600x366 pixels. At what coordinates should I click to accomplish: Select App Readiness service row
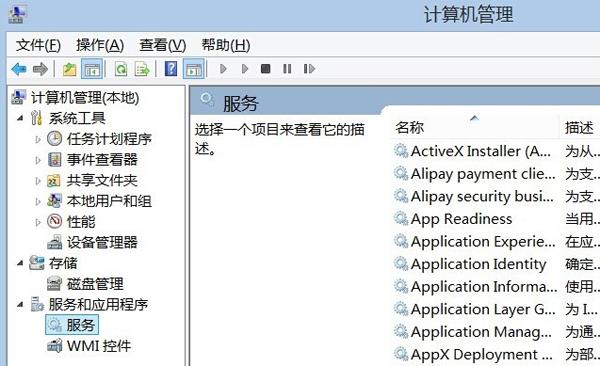(496, 219)
